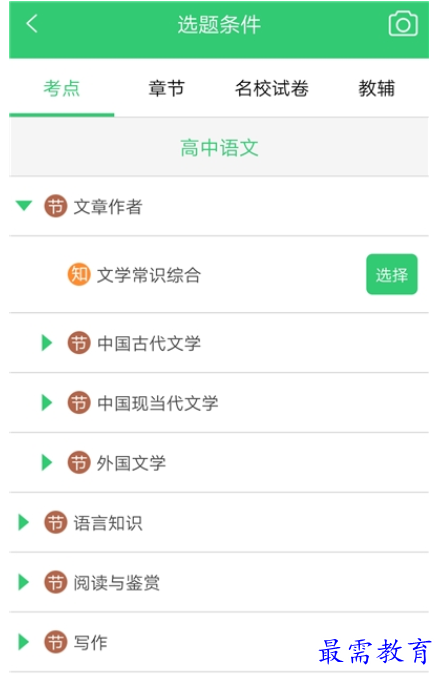440x683 pixels.
Task: Click the 节 badge beside 外国文学
Action: click(x=79, y=463)
